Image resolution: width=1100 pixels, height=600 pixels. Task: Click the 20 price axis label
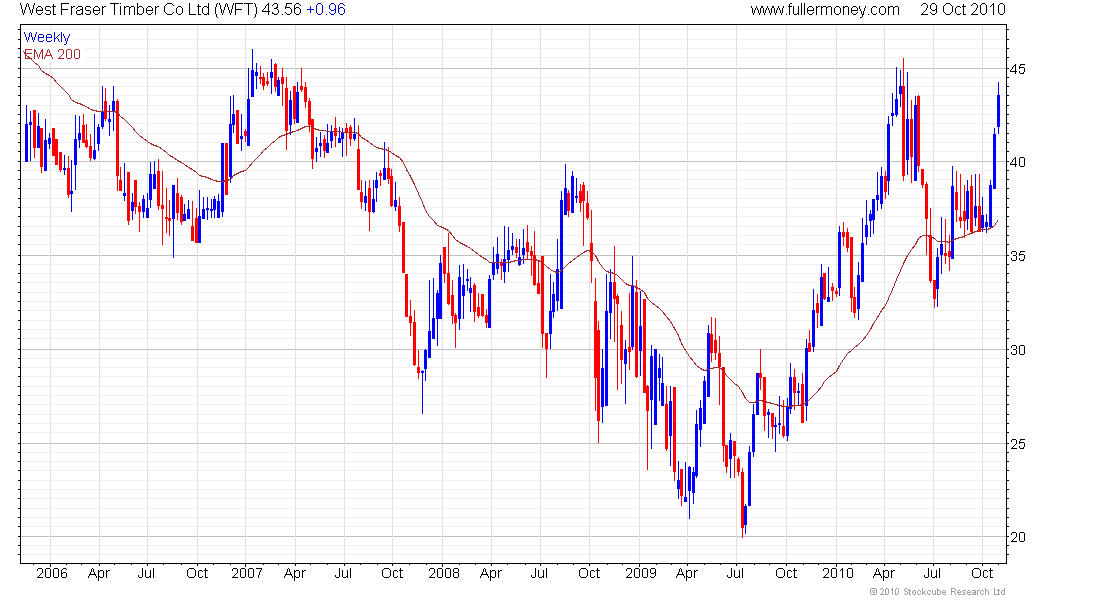pos(1017,538)
